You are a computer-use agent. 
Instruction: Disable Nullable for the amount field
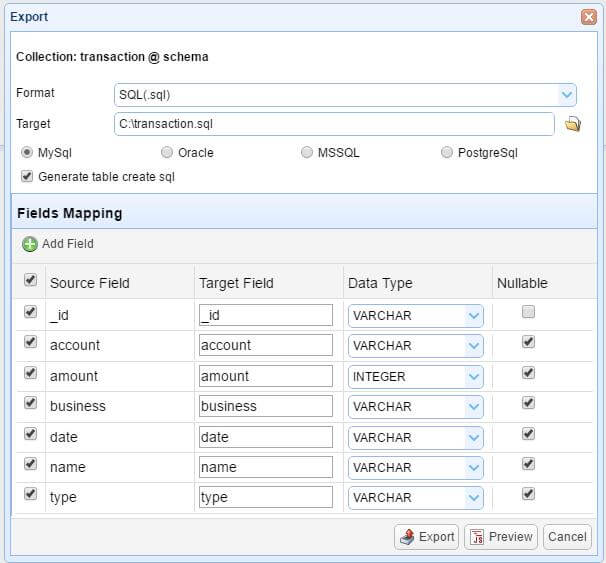528,373
